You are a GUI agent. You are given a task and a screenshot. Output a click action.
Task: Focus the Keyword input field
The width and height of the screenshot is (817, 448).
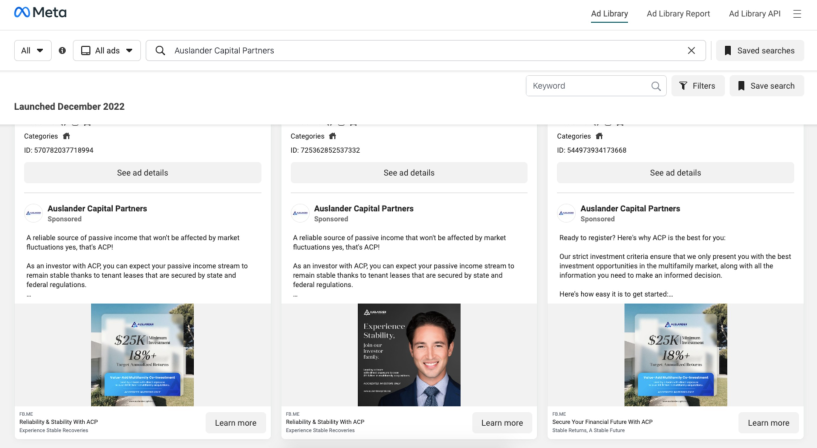point(589,86)
